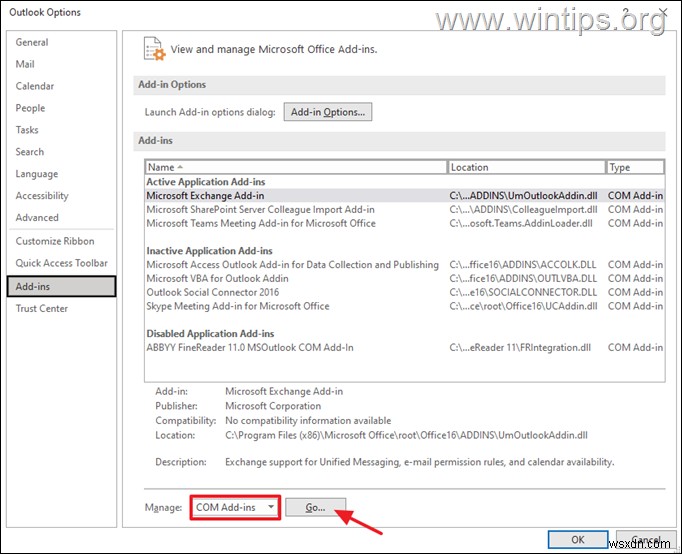Select Outlook Social Connector 2016 row
The height and width of the screenshot is (554, 682).
[x=405, y=292]
